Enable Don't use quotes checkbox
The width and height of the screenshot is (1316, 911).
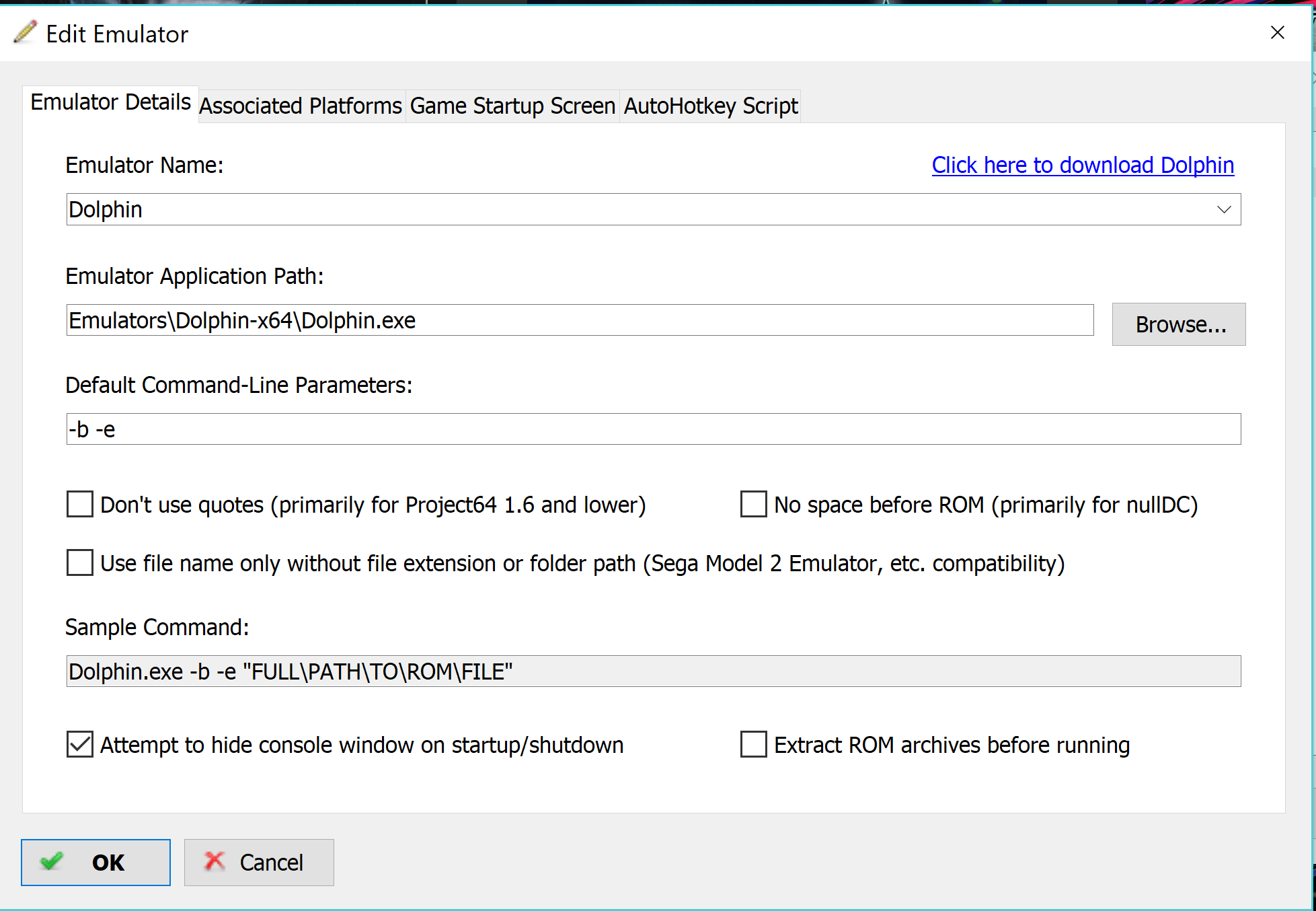pos(80,504)
